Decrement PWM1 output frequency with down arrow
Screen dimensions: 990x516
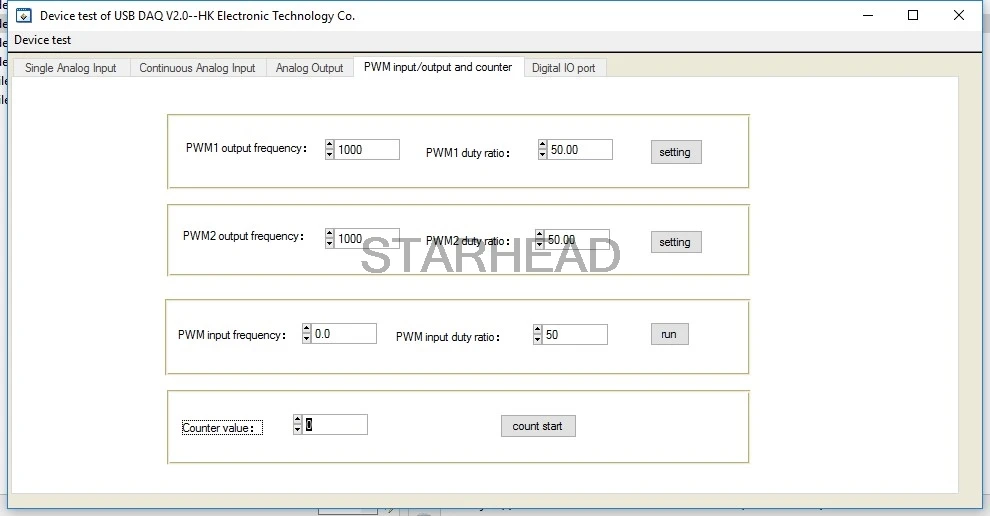pyautogui.click(x=330, y=155)
